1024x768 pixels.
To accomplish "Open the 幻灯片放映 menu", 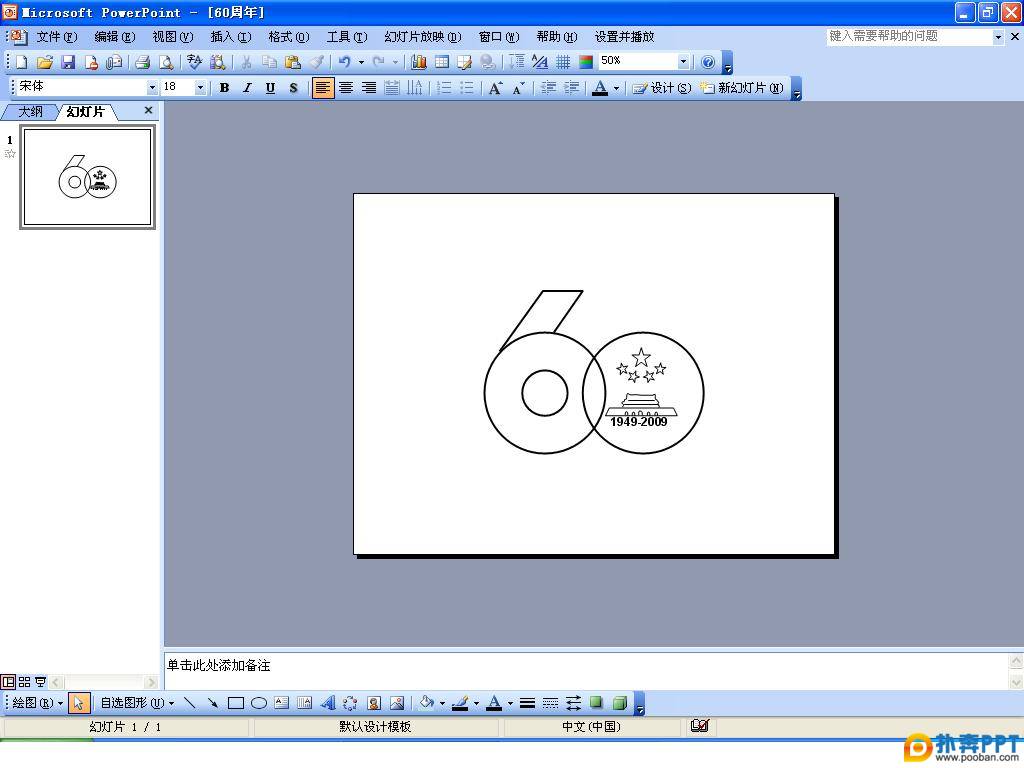I will pyautogui.click(x=423, y=37).
